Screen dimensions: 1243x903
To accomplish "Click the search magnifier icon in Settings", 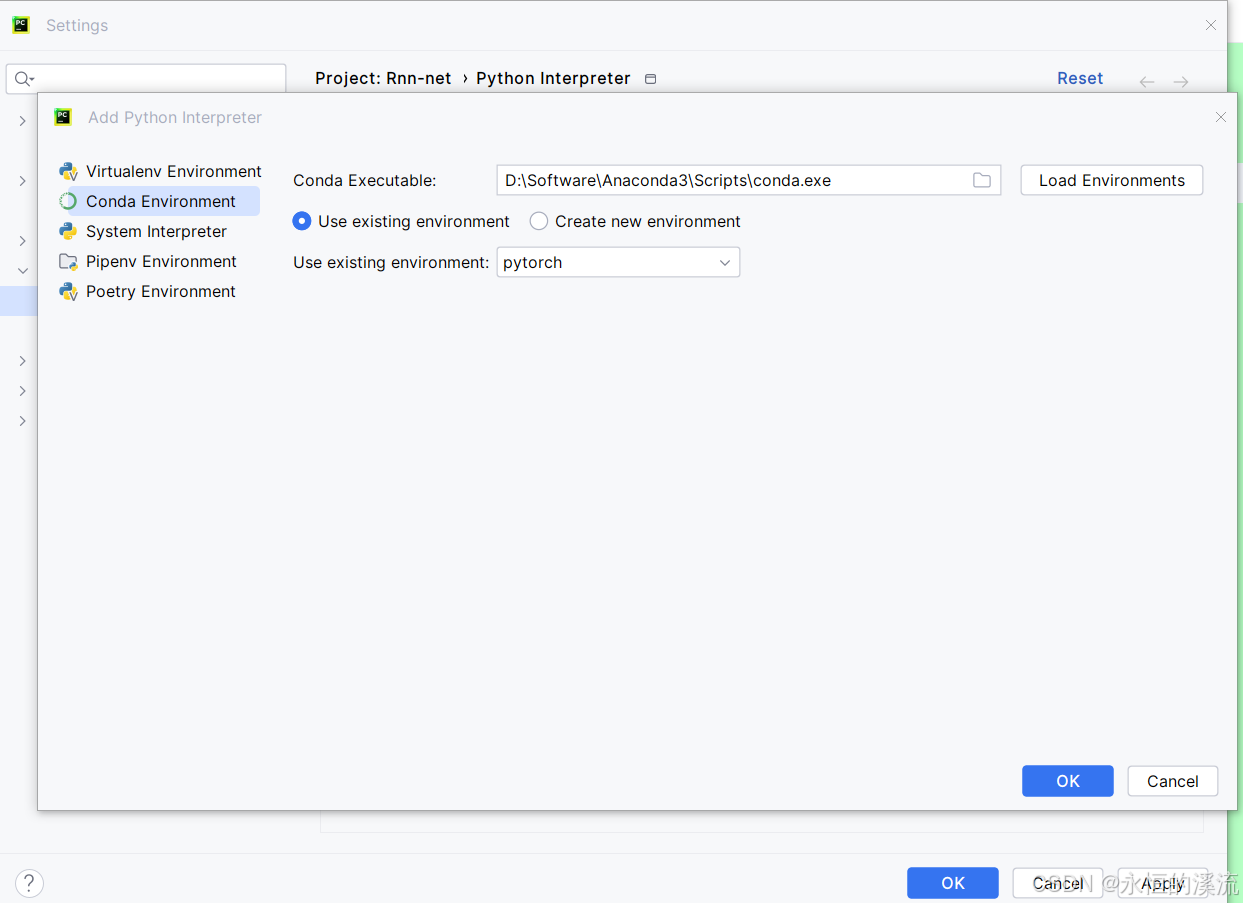I will pyautogui.click(x=24, y=79).
